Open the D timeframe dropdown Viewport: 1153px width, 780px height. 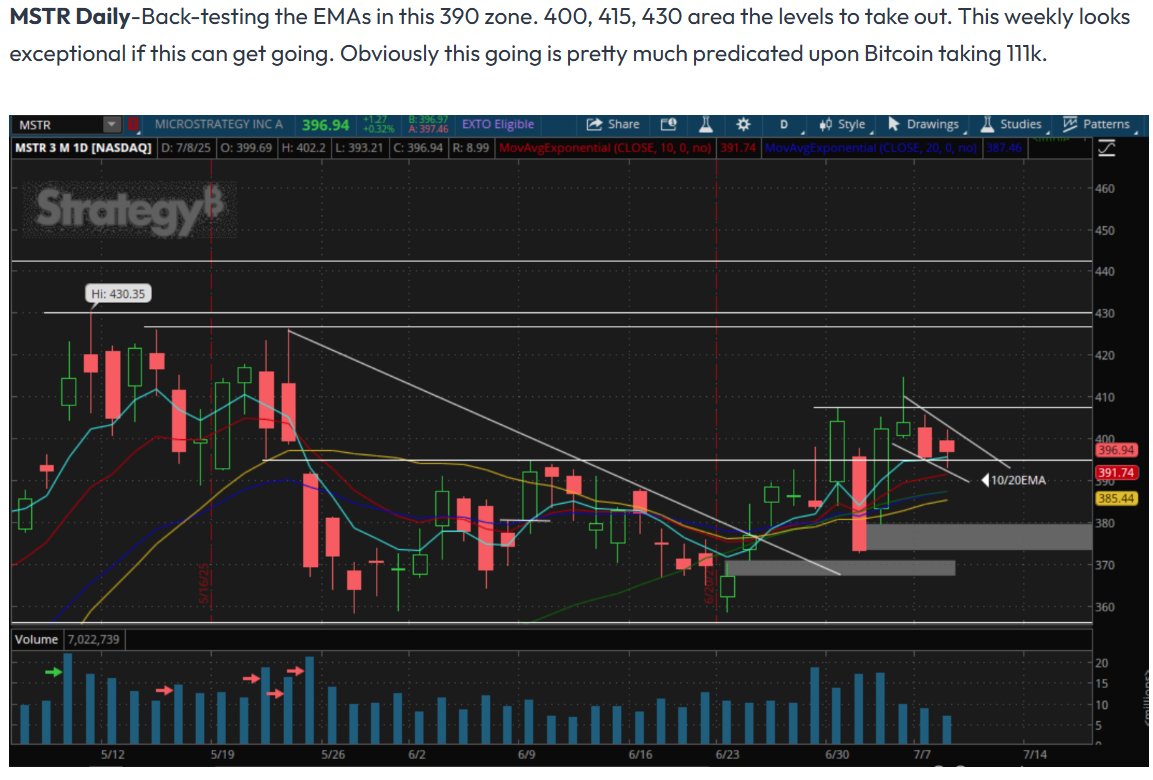[787, 124]
